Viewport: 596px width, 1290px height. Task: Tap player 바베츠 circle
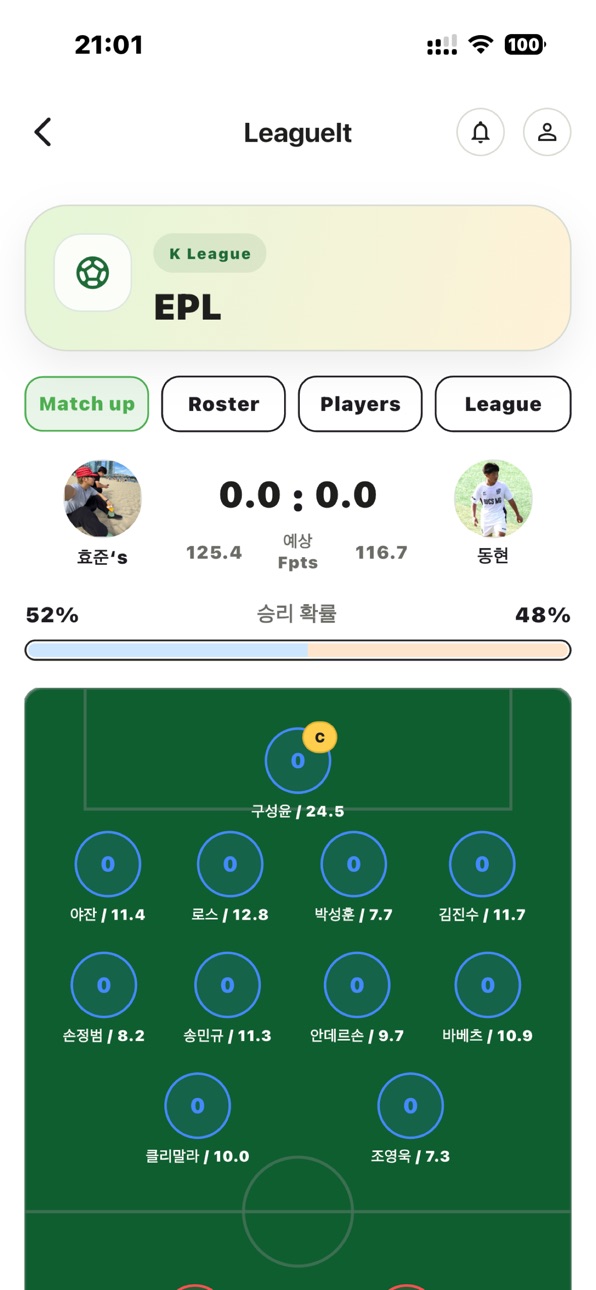pyautogui.click(x=488, y=985)
